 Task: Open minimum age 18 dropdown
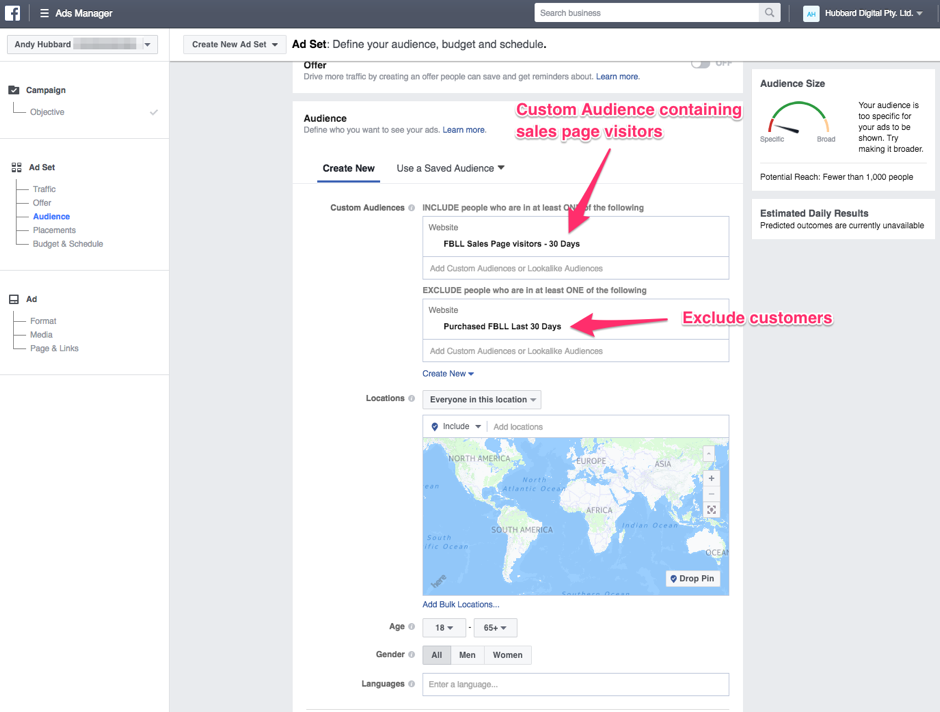pyautogui.click(x=444, y=627)
